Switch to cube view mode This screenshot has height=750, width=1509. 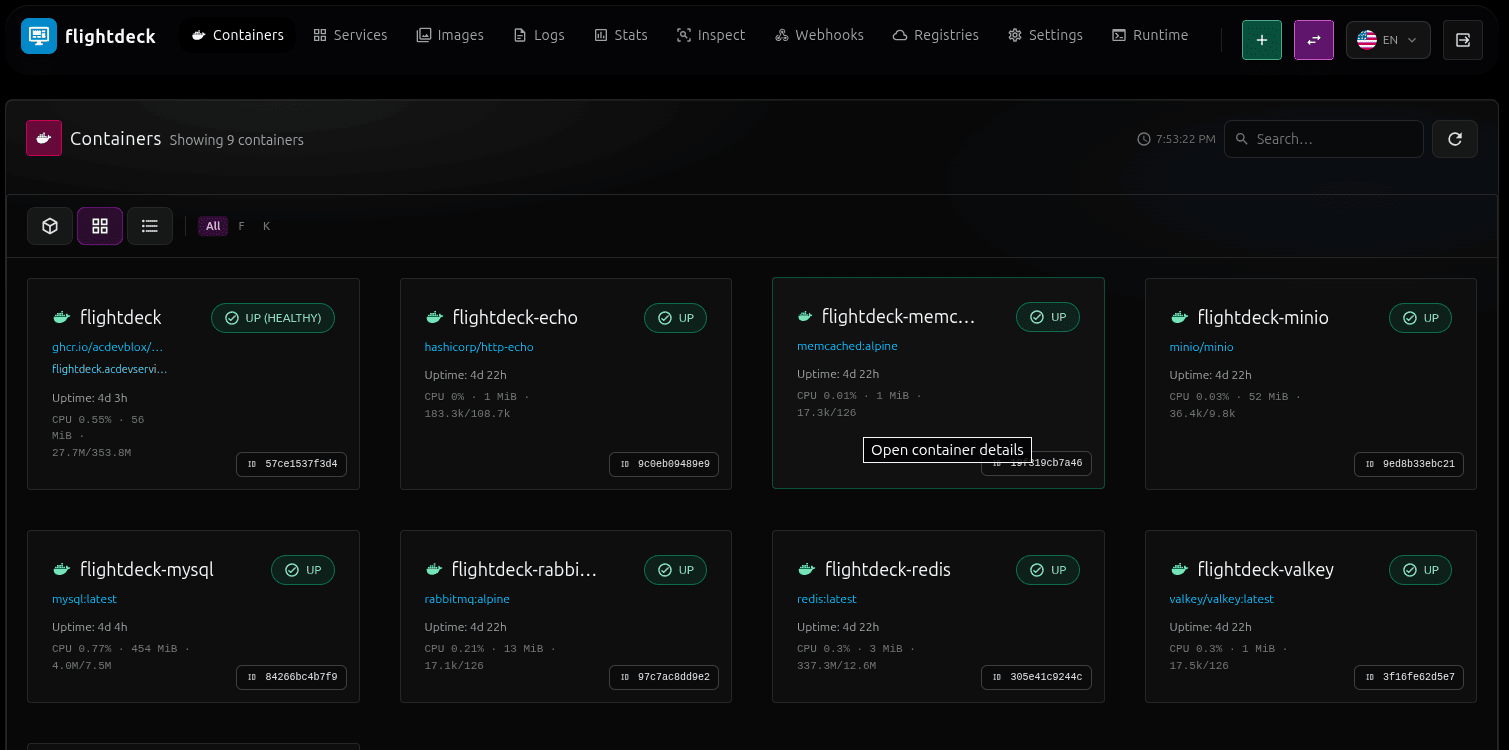pyautogui.click(x=50, y=226)
